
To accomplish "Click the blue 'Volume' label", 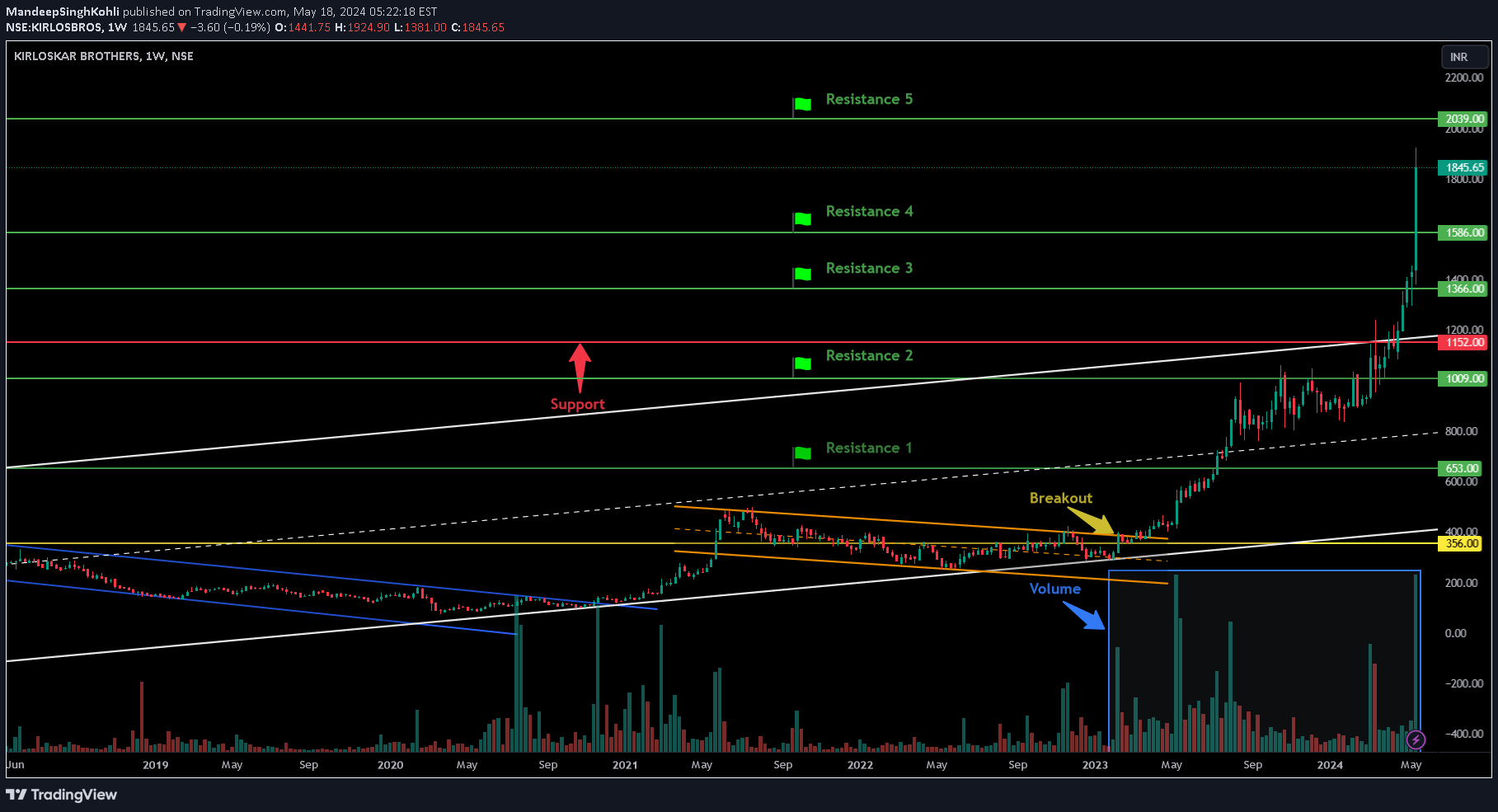I will [x=1054, y=589].
